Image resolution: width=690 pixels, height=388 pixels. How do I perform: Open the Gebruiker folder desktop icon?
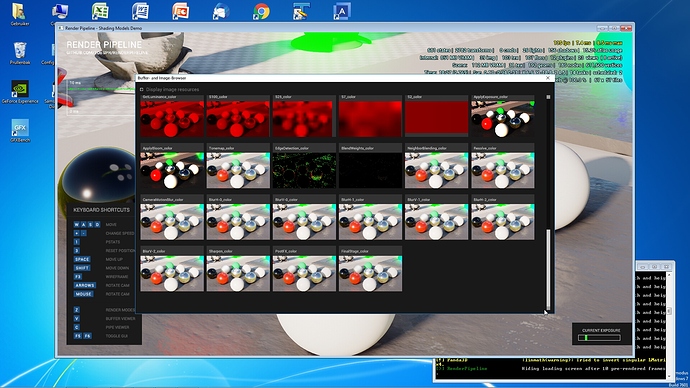[x=19, y=14]
